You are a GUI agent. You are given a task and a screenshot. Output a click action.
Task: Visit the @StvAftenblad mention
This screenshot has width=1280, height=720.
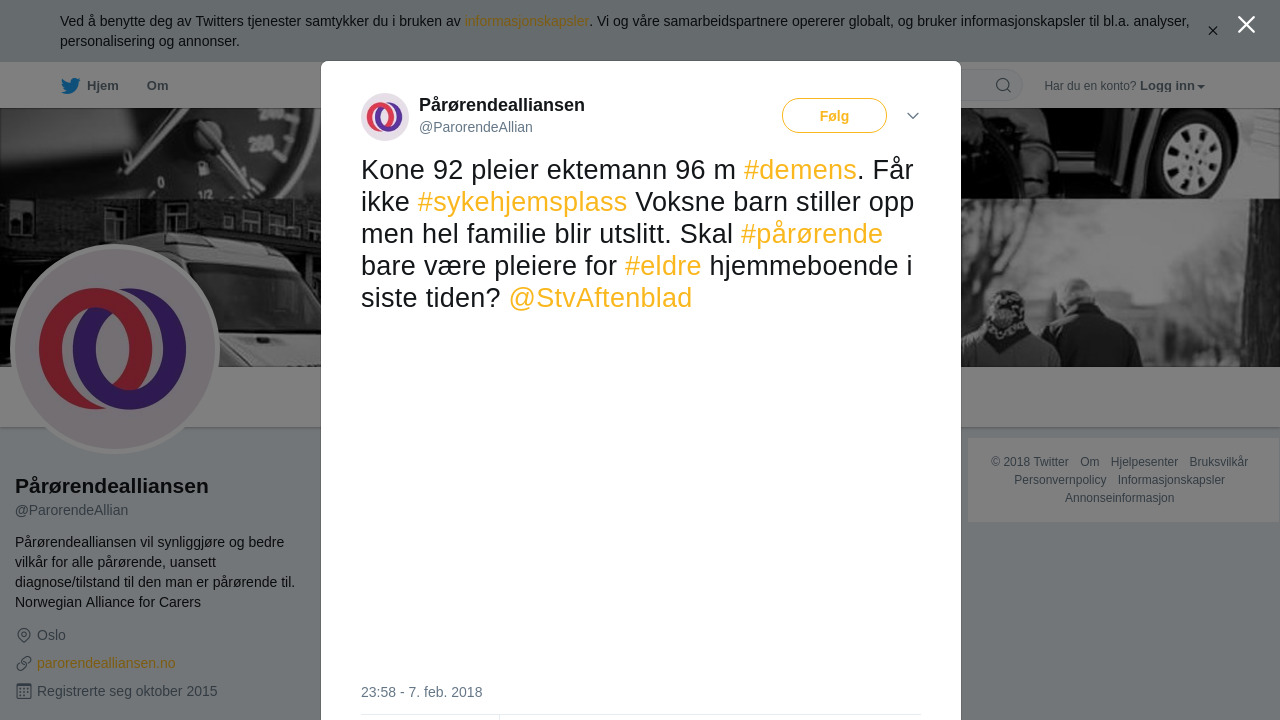[600, 298]
